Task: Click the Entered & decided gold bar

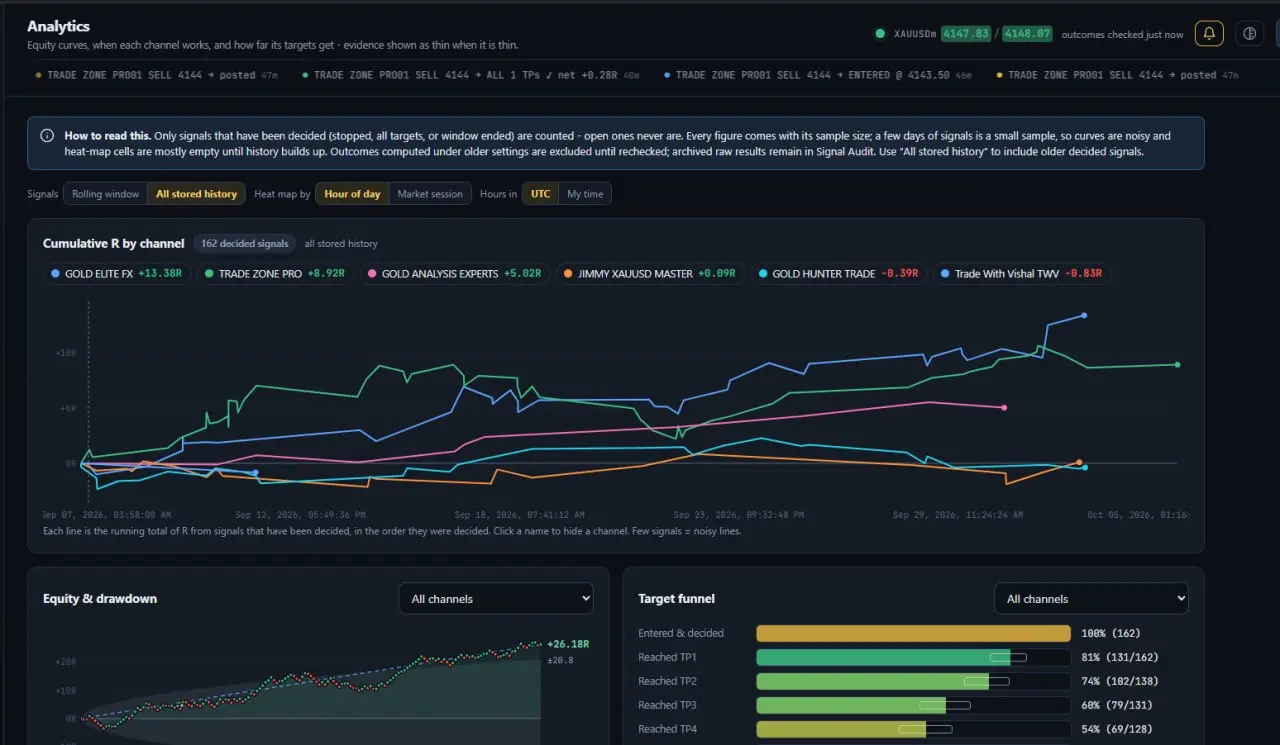Action: 913,633
